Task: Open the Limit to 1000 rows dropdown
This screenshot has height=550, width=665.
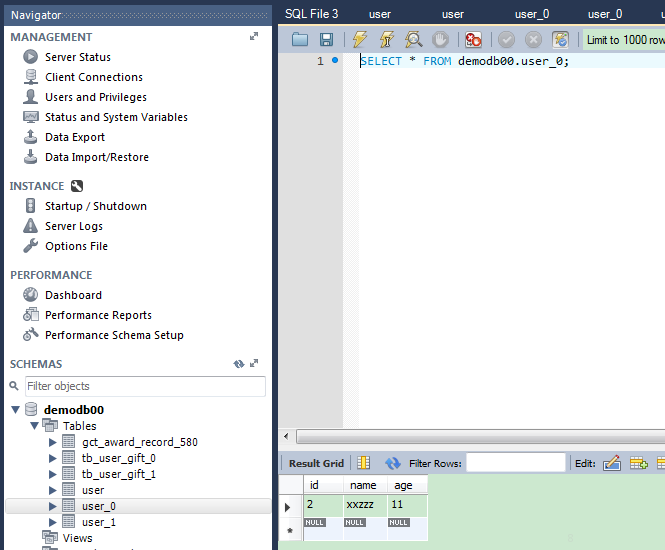Action: coord(624,40)
